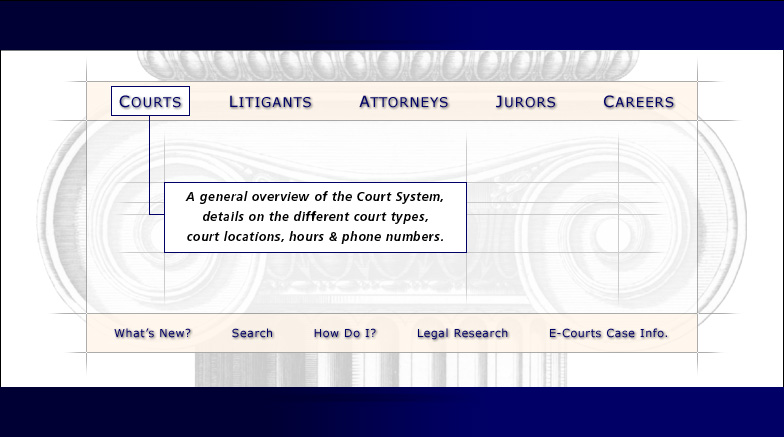Image resolution: width=784 pixels, height=437 pixels.
Task: Go to the Litigants page
Action: pos(270,102)
